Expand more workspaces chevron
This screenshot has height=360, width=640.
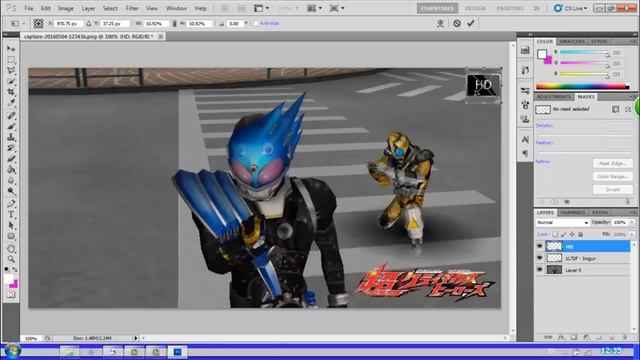tap(536, 8)
